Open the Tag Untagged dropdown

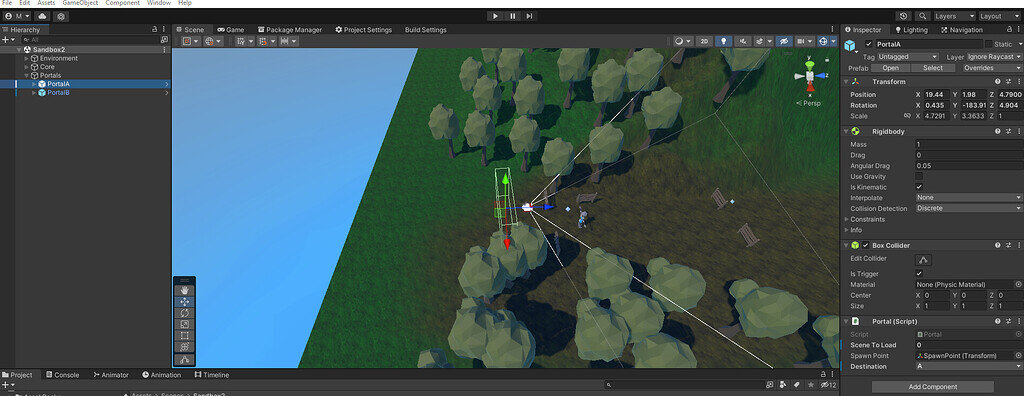(908, 57)
